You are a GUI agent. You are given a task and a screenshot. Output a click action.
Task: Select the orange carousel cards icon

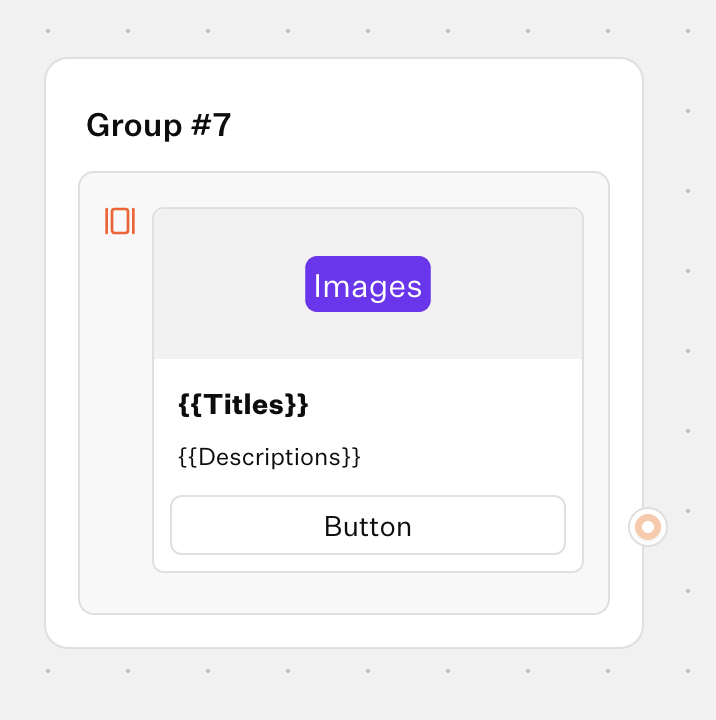coord(120,221)
